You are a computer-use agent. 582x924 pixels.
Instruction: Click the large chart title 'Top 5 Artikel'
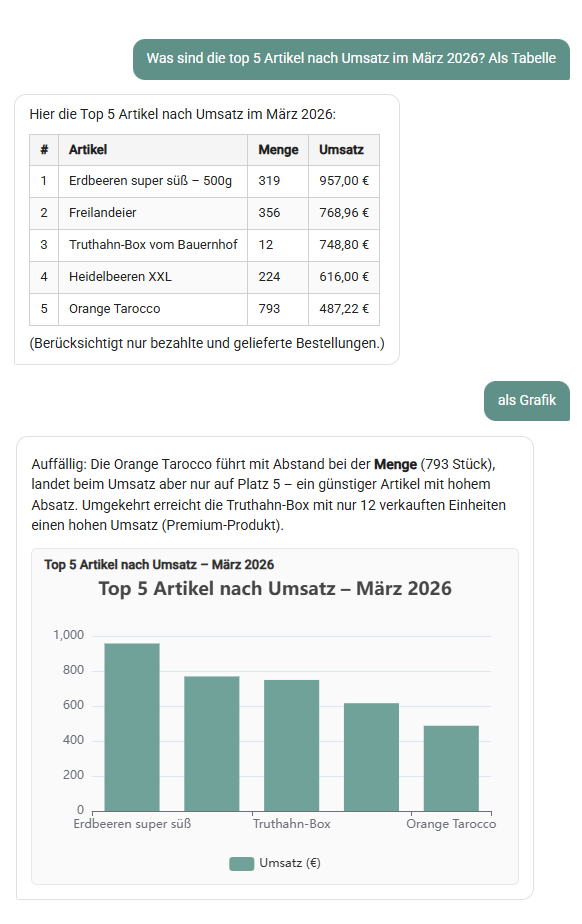[x=275, y=589]
